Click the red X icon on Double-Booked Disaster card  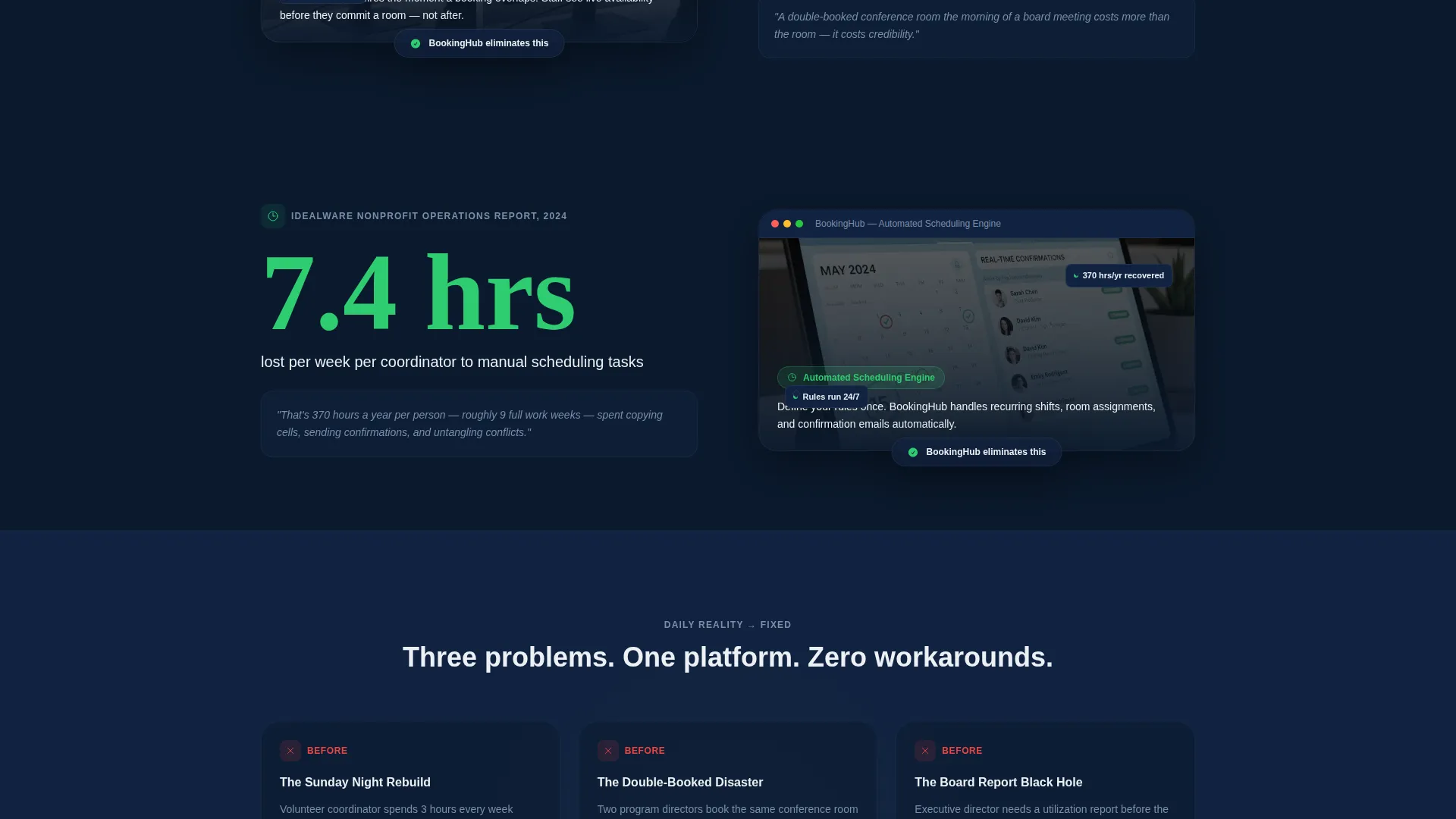pyautogui.click(x=608, y=751)
